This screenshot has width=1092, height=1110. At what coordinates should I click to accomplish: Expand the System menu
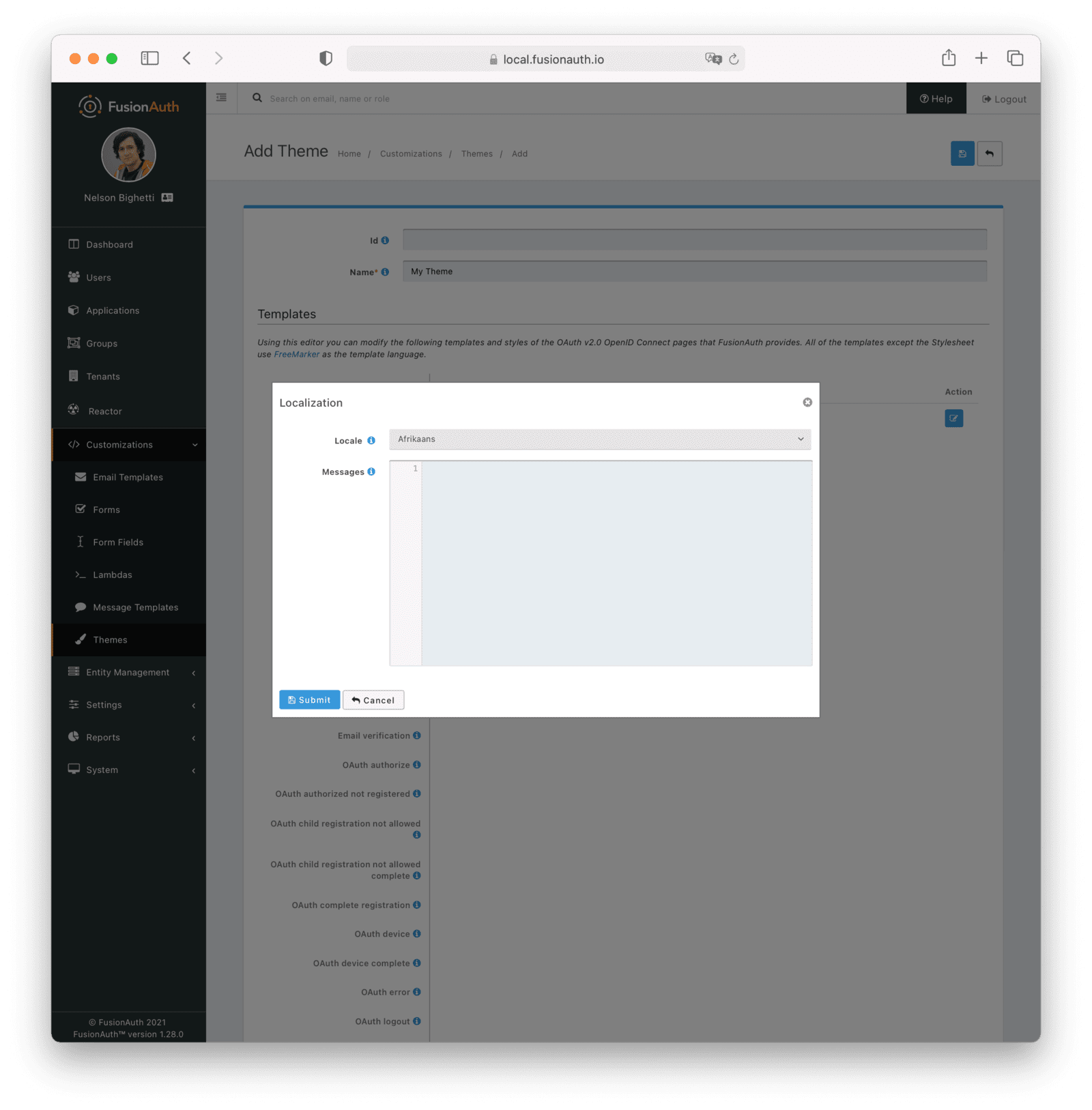129,770
